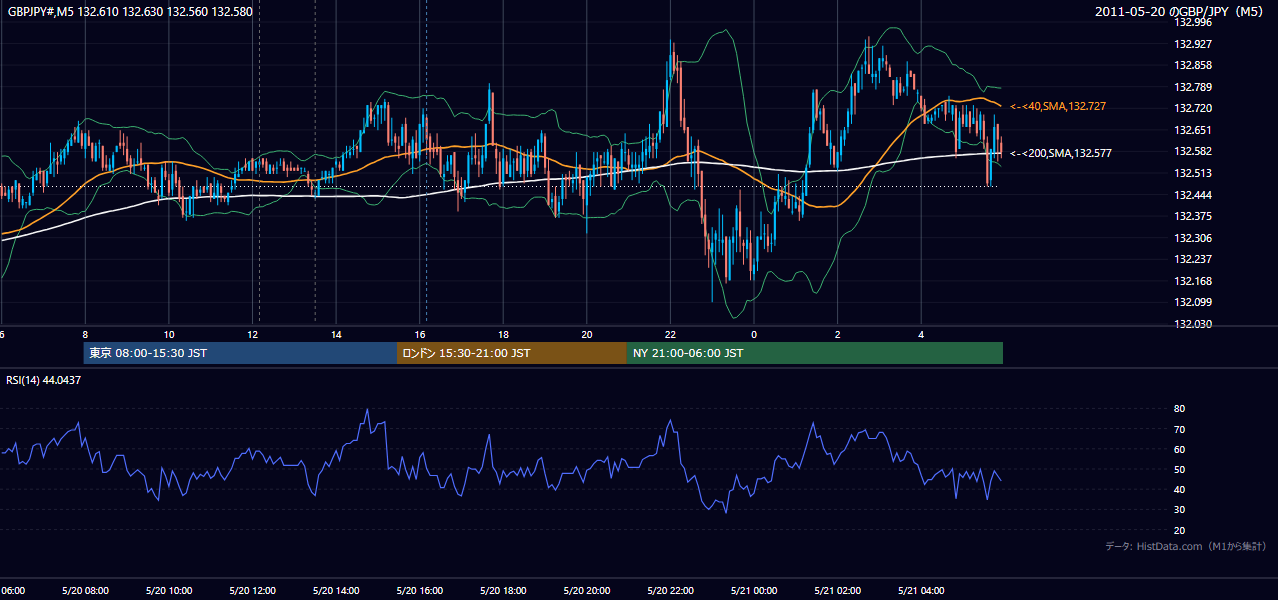This screenshot has height=600, width=1278.
Task: Click price axis value 132.375
Action: click(1194, 216)
